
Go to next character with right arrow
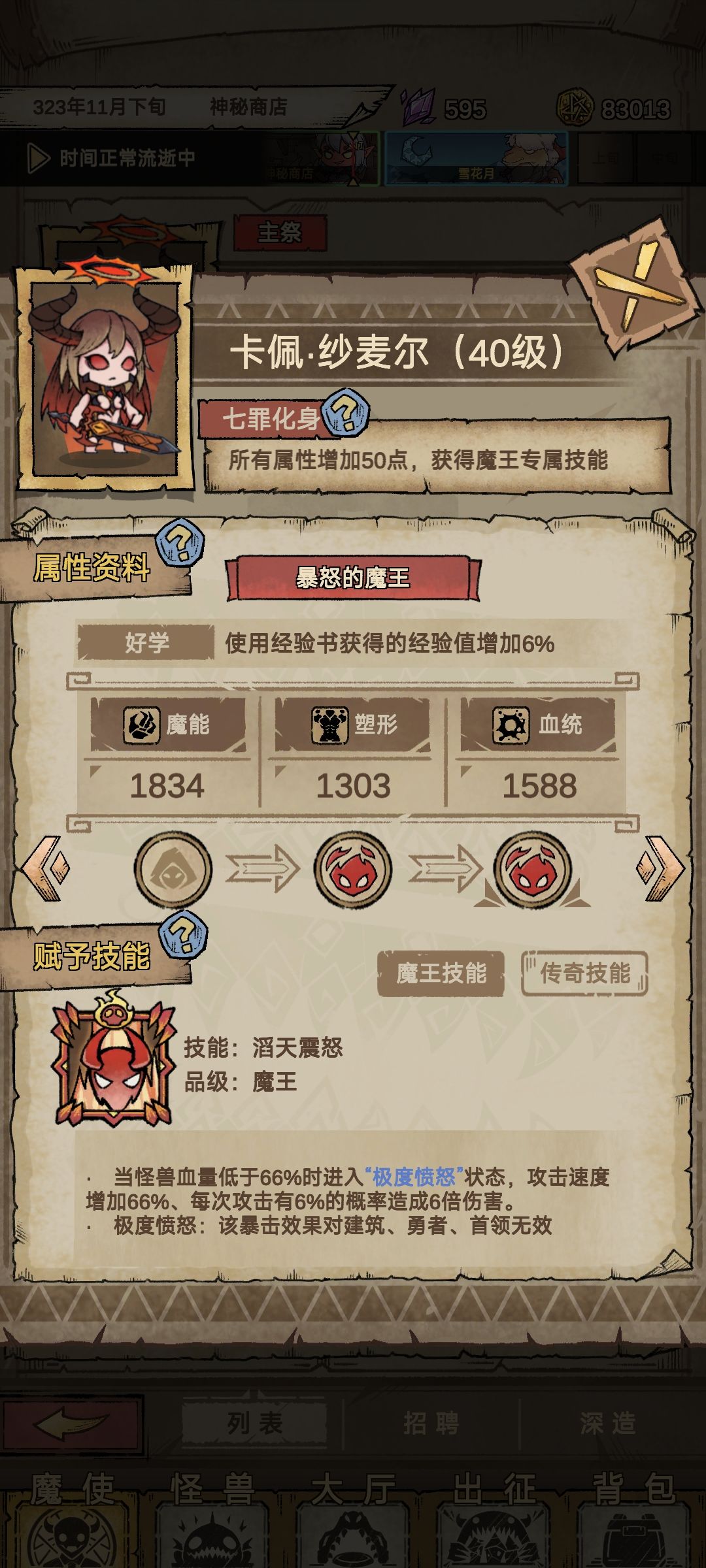pos(660,869)
